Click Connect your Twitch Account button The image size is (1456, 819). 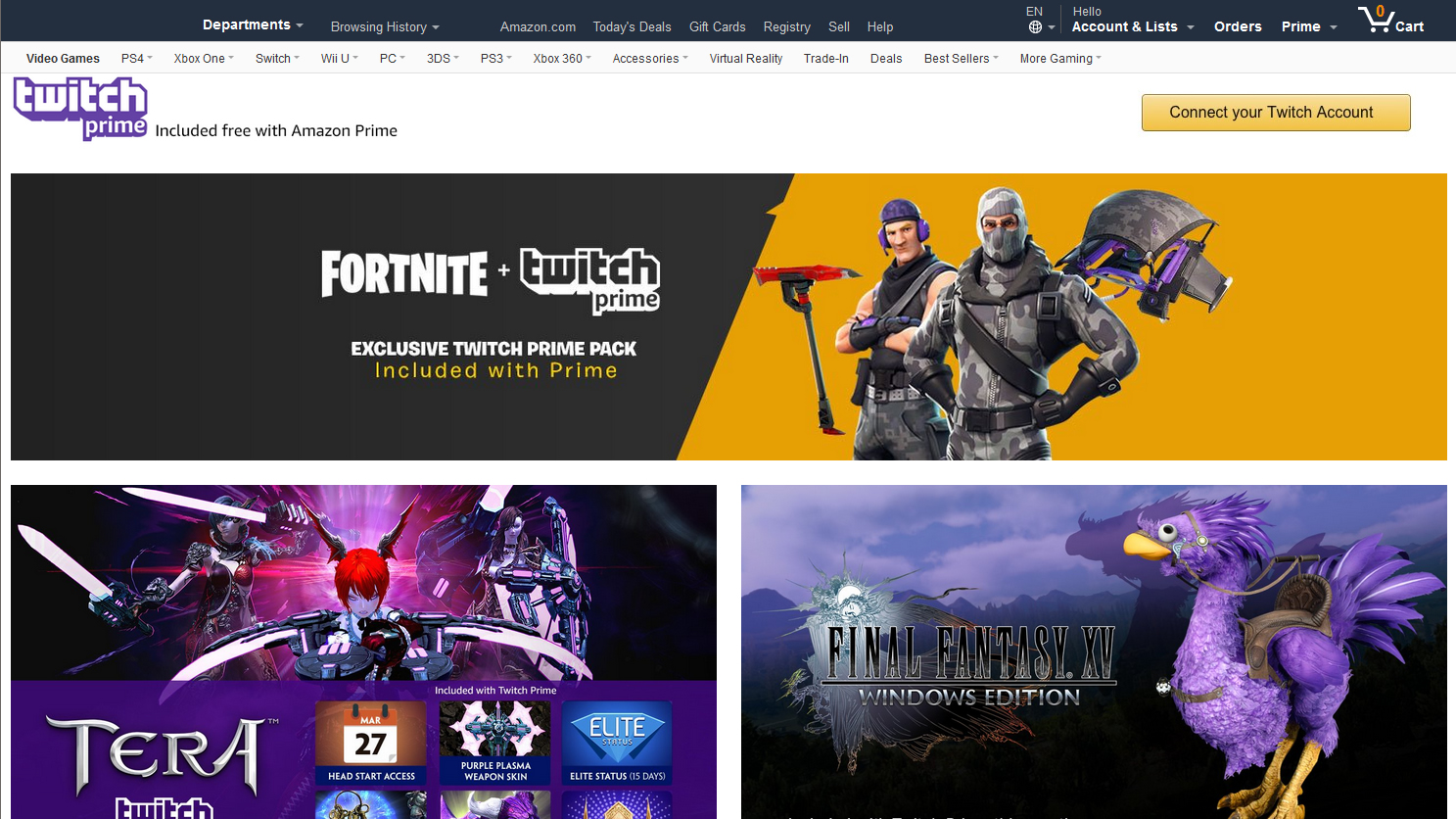tap(1276, 113)
